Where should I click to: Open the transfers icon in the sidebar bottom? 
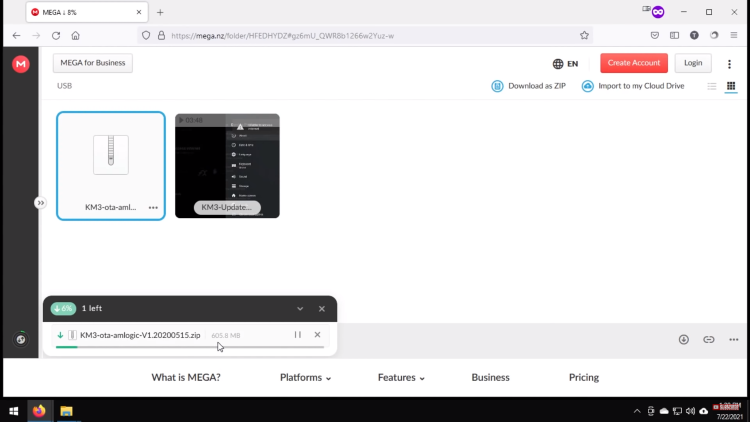[x=21, y=339]
